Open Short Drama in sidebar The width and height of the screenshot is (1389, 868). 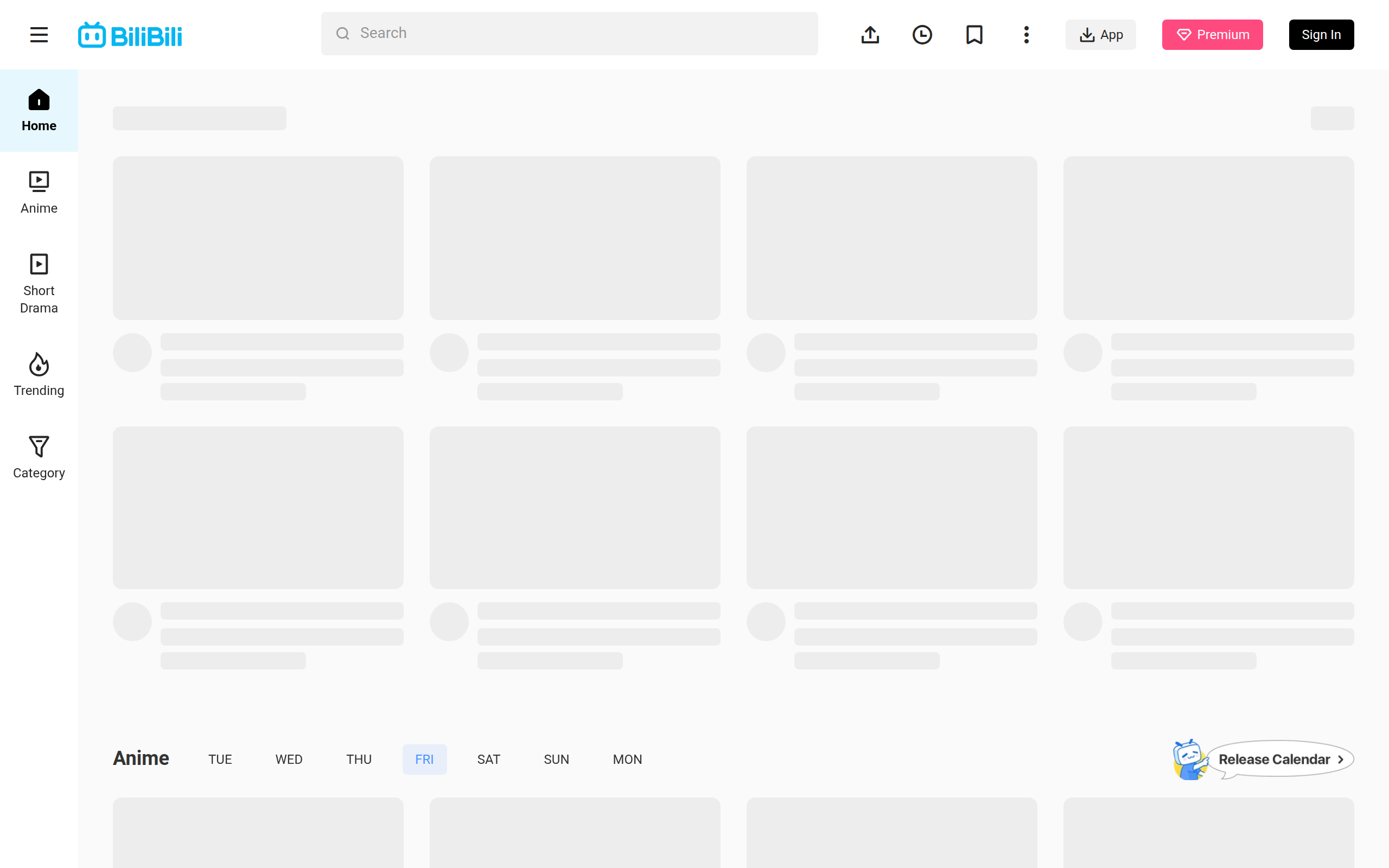(39, 284)
